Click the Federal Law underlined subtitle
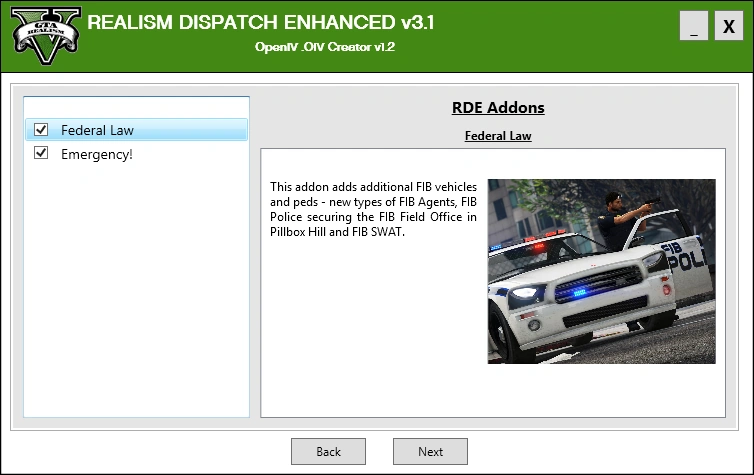Viewport: 754px width, 475px height. pyautogui.click(x=498, y=136)
